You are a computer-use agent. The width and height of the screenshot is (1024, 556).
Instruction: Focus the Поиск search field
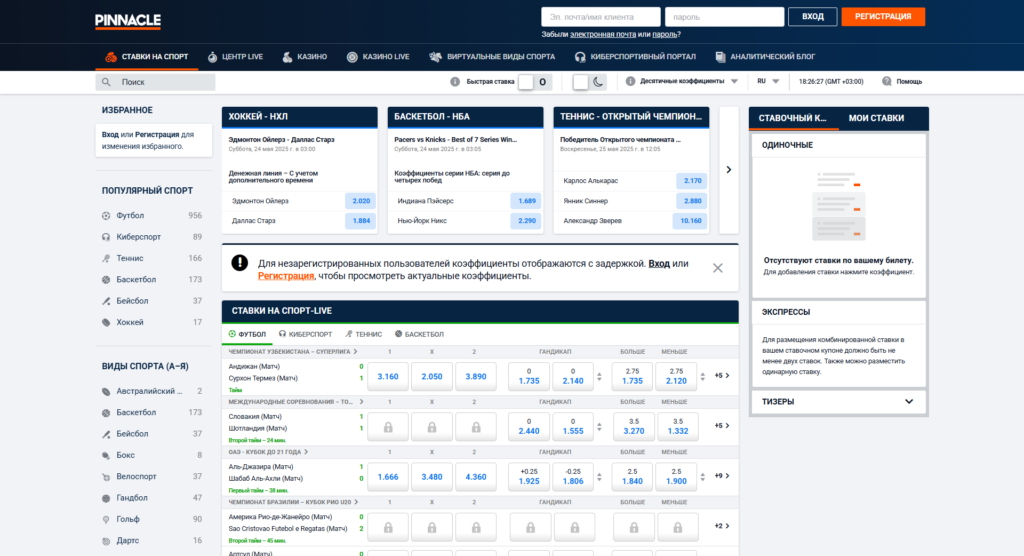pyautogui.click(x=155, y=82)
